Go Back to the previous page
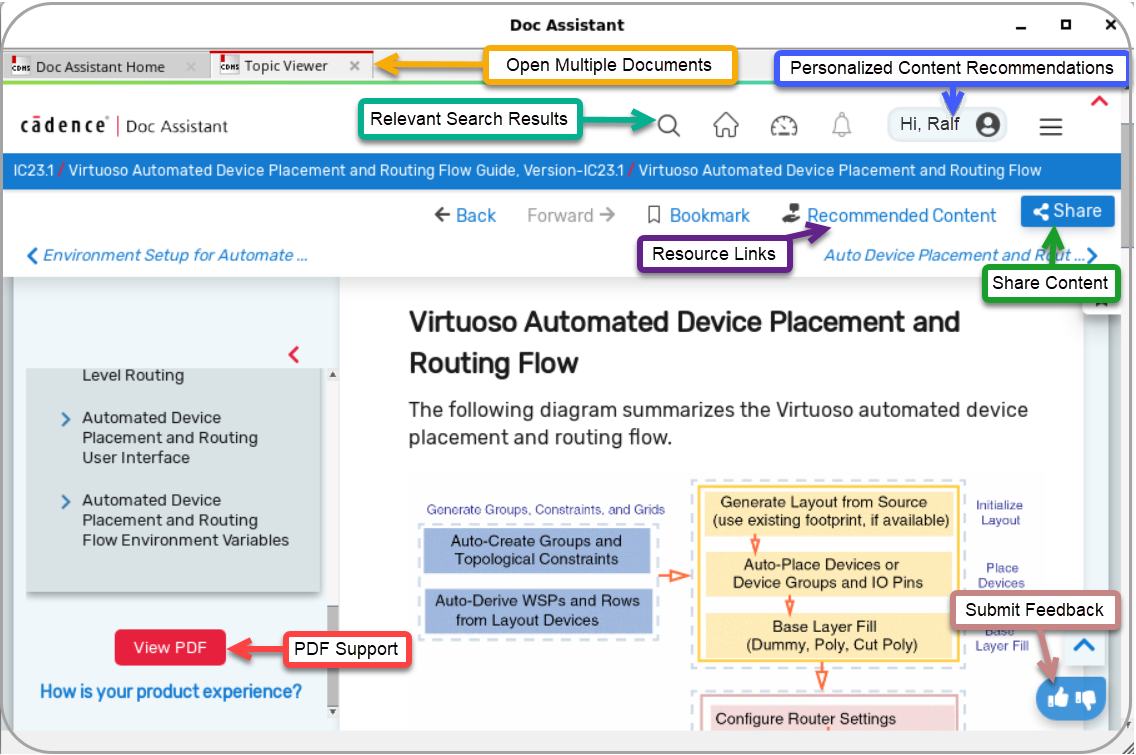 click(465, 215)
